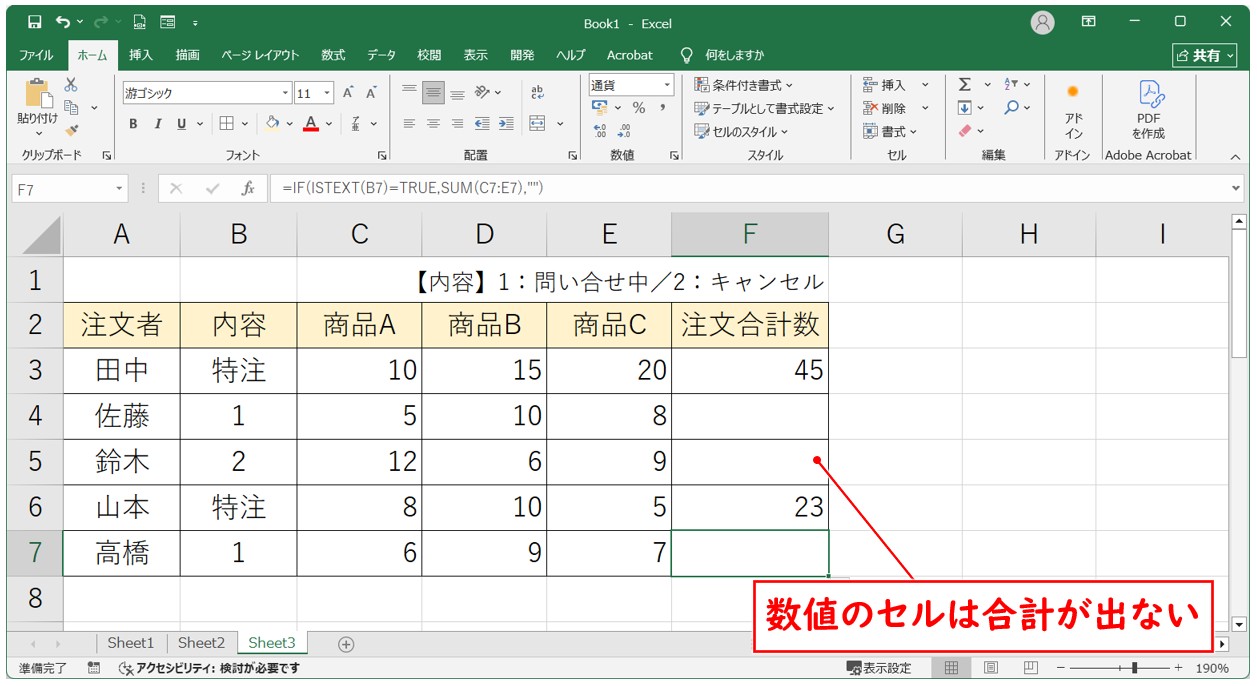Switch to page layout view in status bar
Viewport: 1257px width, 686px height.
(x=990, y=668)
